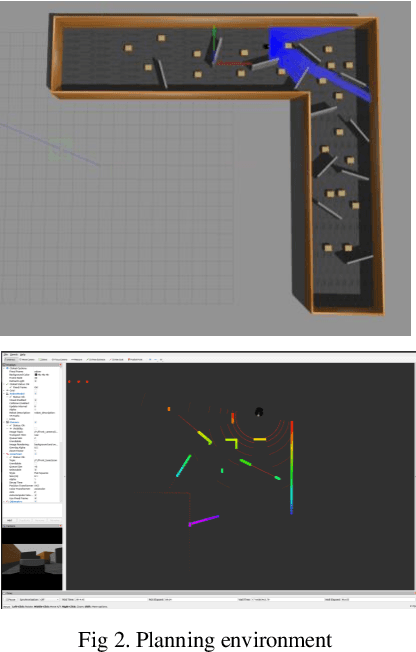
Task: Close the Displays panel
Action: click(x=61, y=364)
